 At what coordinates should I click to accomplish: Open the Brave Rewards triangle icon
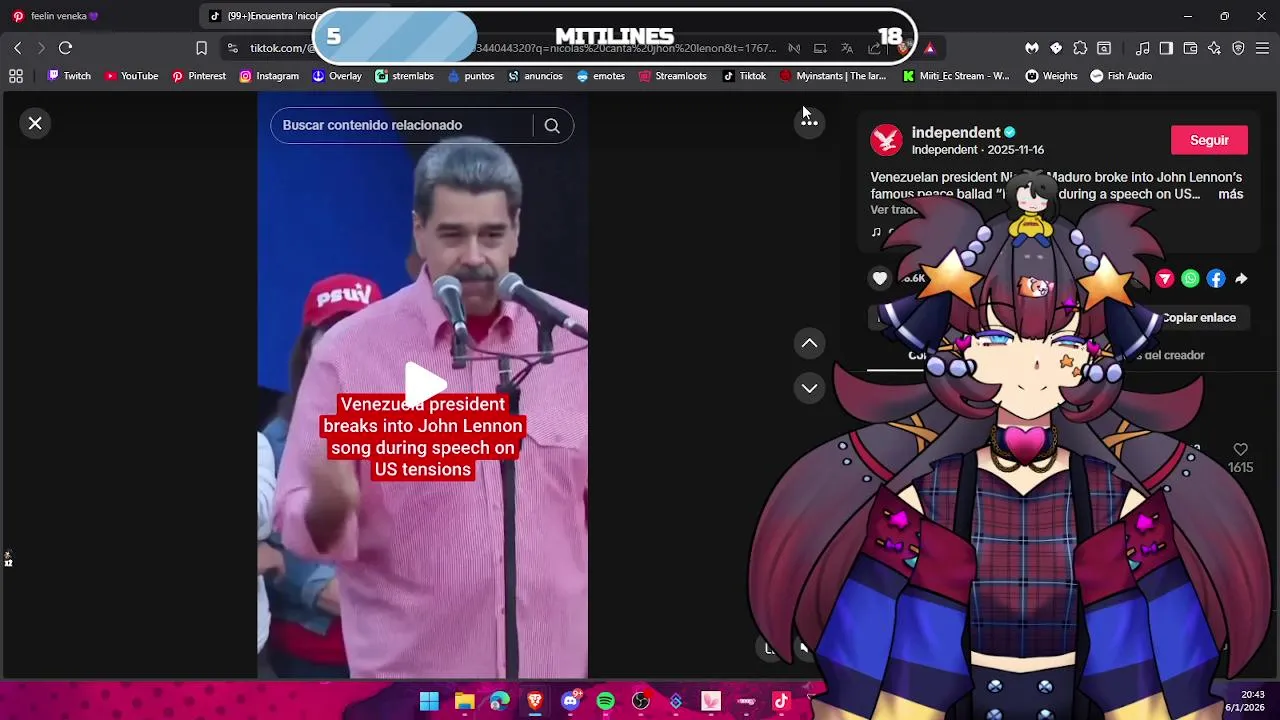tap(929, 48)
